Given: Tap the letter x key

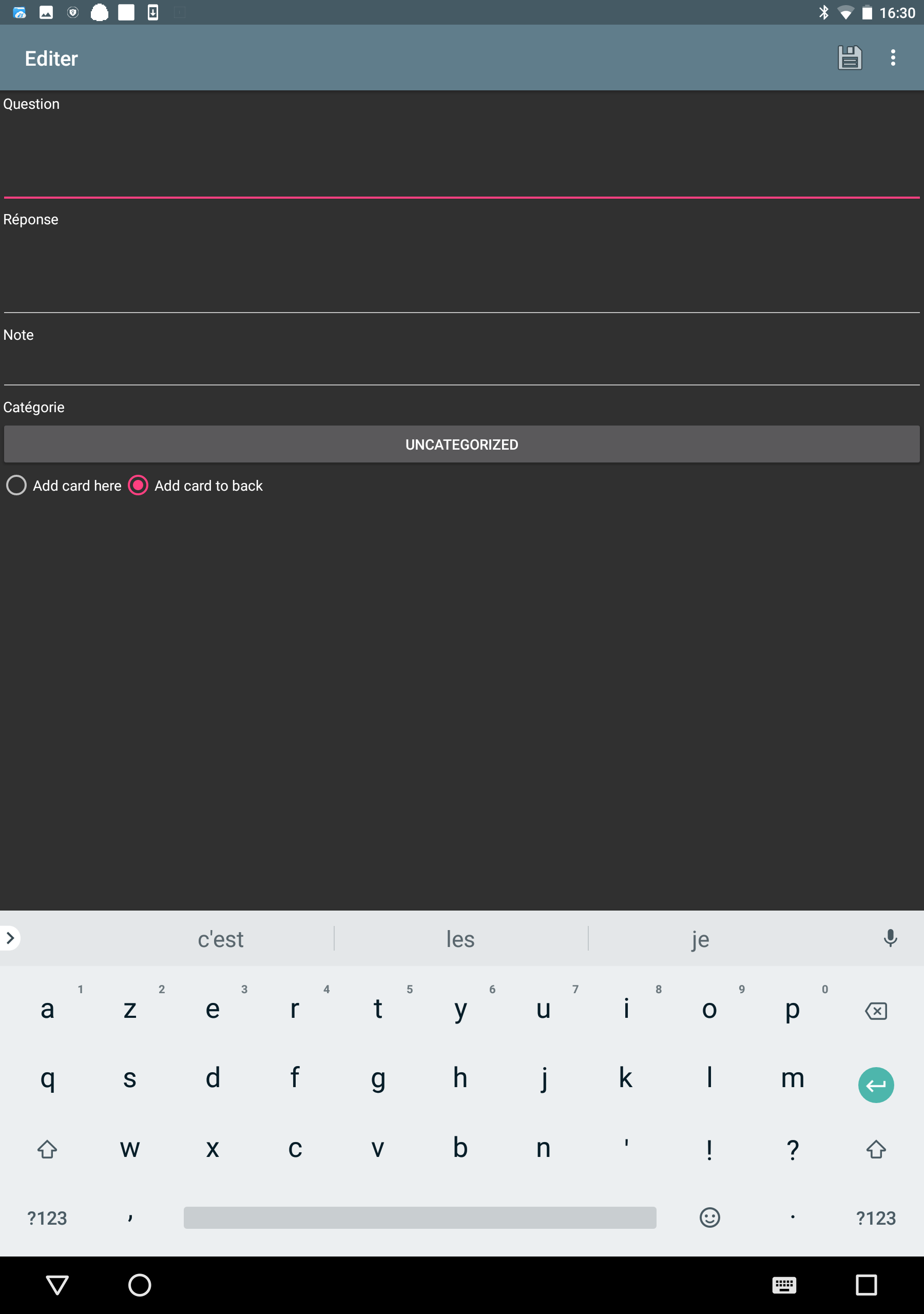Looking at the screenshot, I should [213, 1149].
